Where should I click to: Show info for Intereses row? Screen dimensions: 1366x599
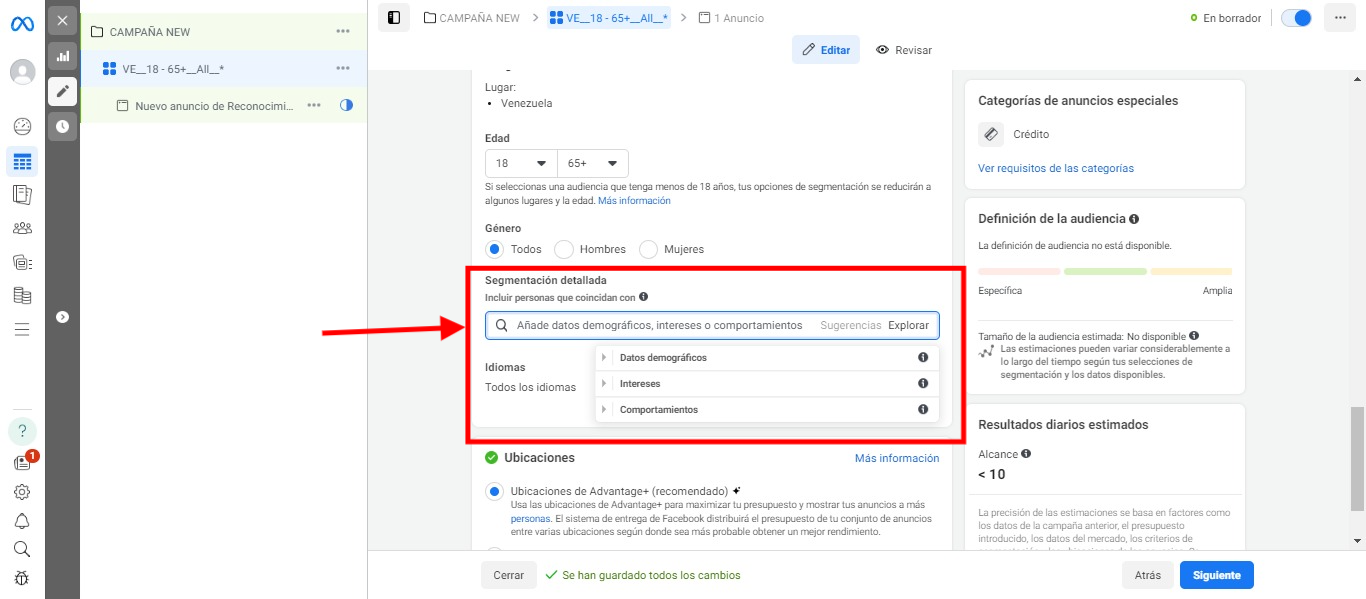pyautogui.click(x=923, y=384)
